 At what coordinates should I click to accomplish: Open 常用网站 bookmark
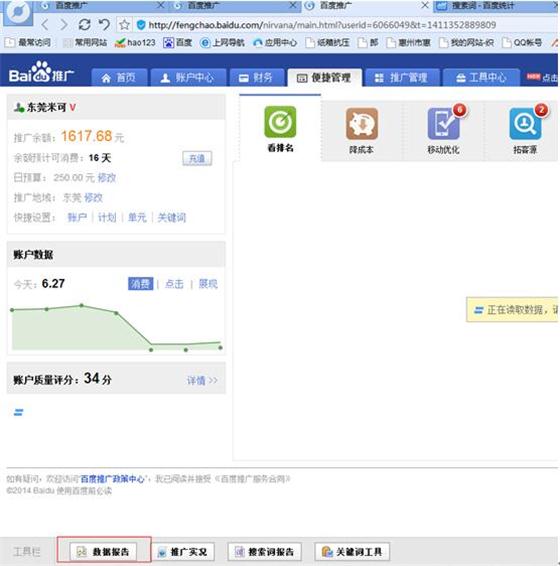pos(85,43)
